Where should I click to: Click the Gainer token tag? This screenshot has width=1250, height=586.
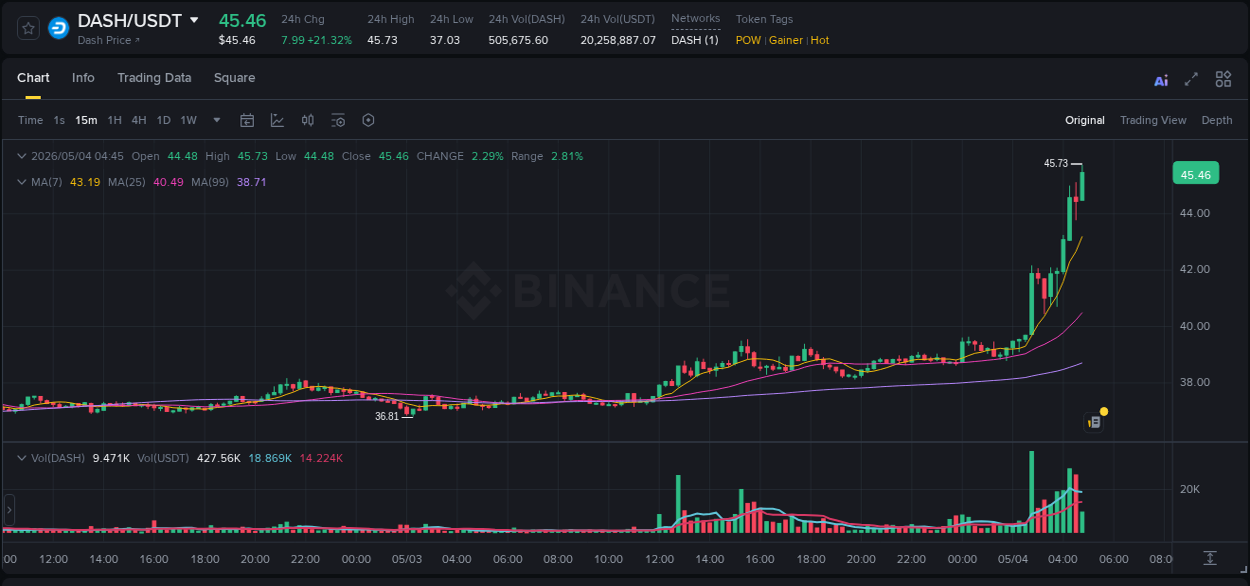click(786, 40)
